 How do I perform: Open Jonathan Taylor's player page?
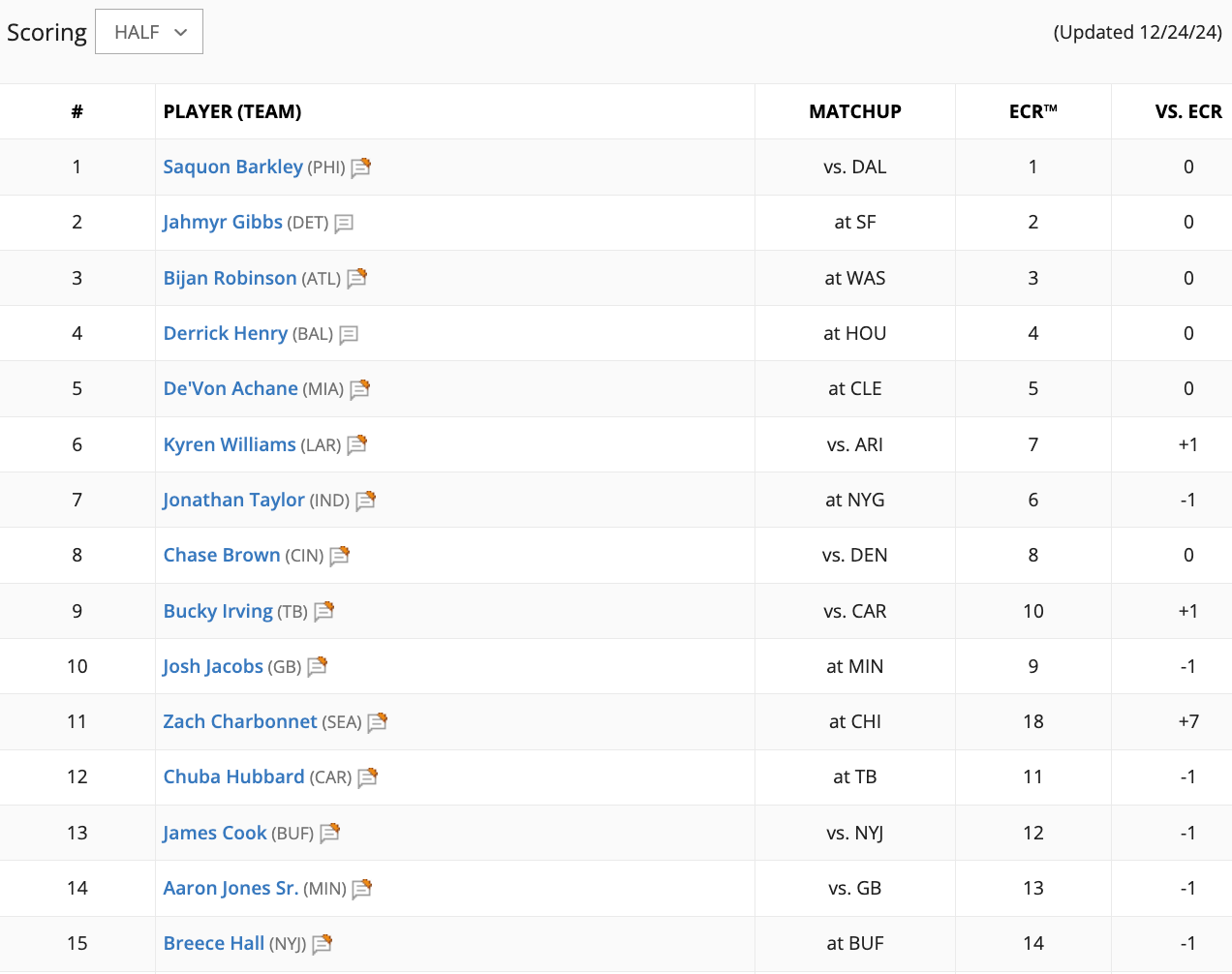click(233, 500)
